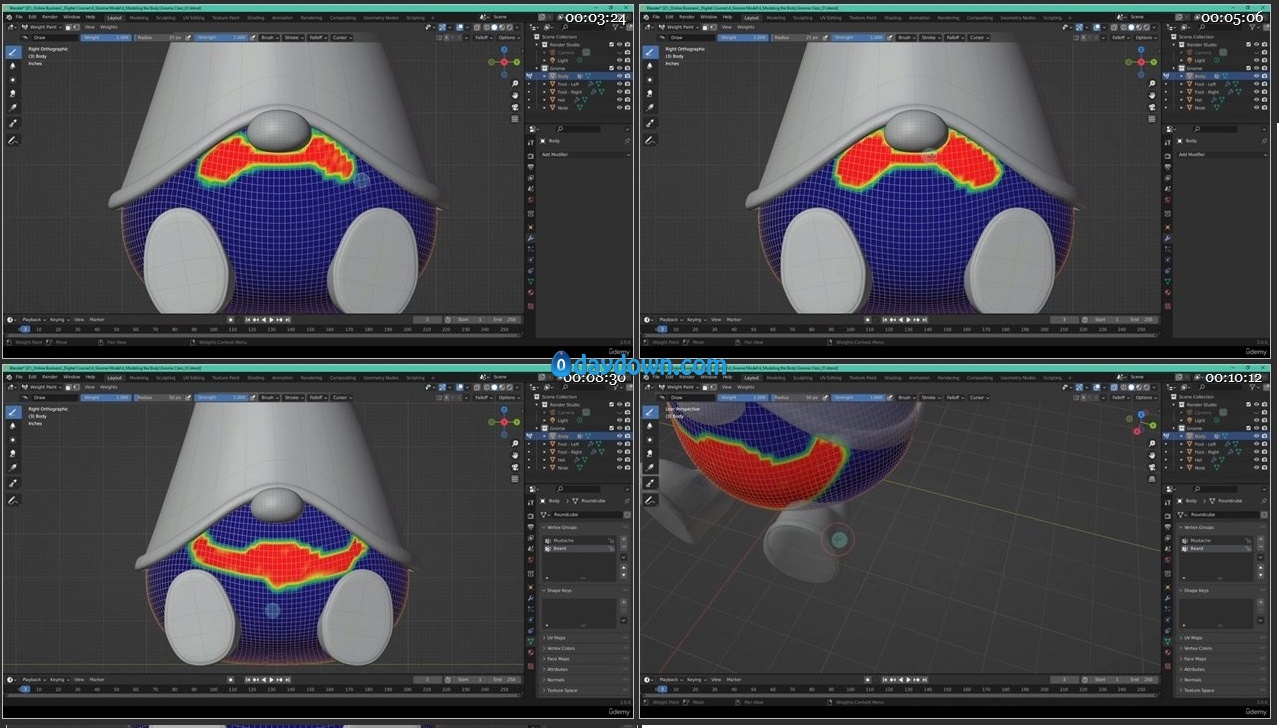Toggle Body visibility eye in the 00:03:24 frame
The image size is (1279, 728).
click(x=620, y=76)
